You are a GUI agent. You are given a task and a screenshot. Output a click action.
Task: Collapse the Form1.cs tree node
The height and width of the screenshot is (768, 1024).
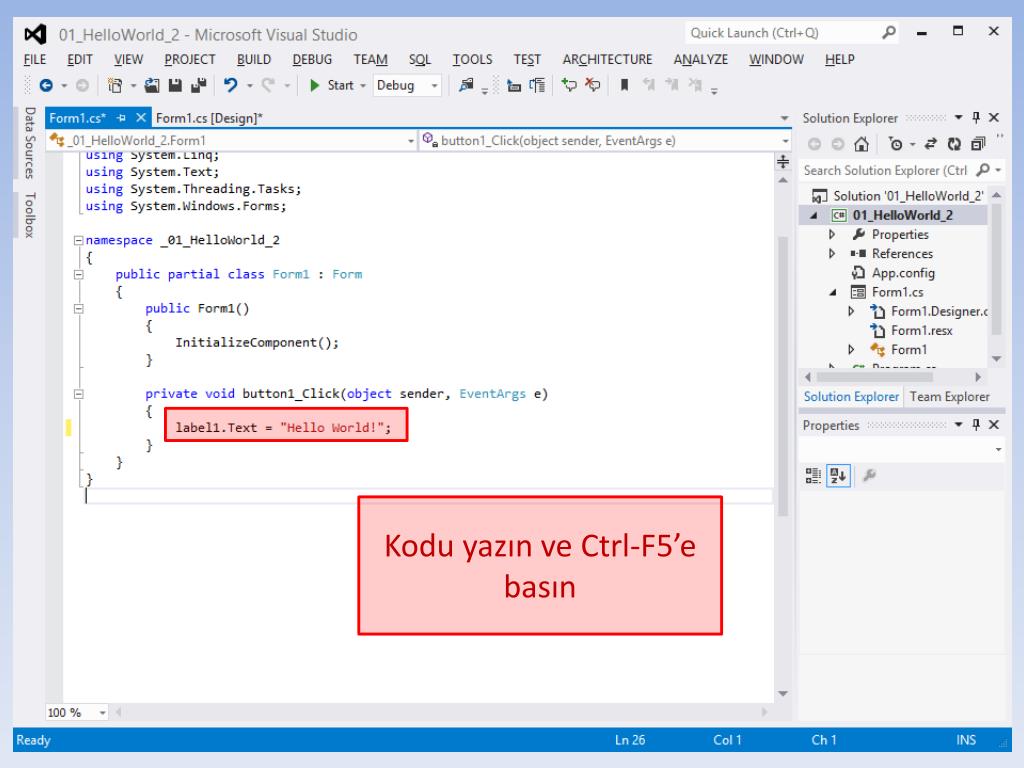click(x=833, y=293)
